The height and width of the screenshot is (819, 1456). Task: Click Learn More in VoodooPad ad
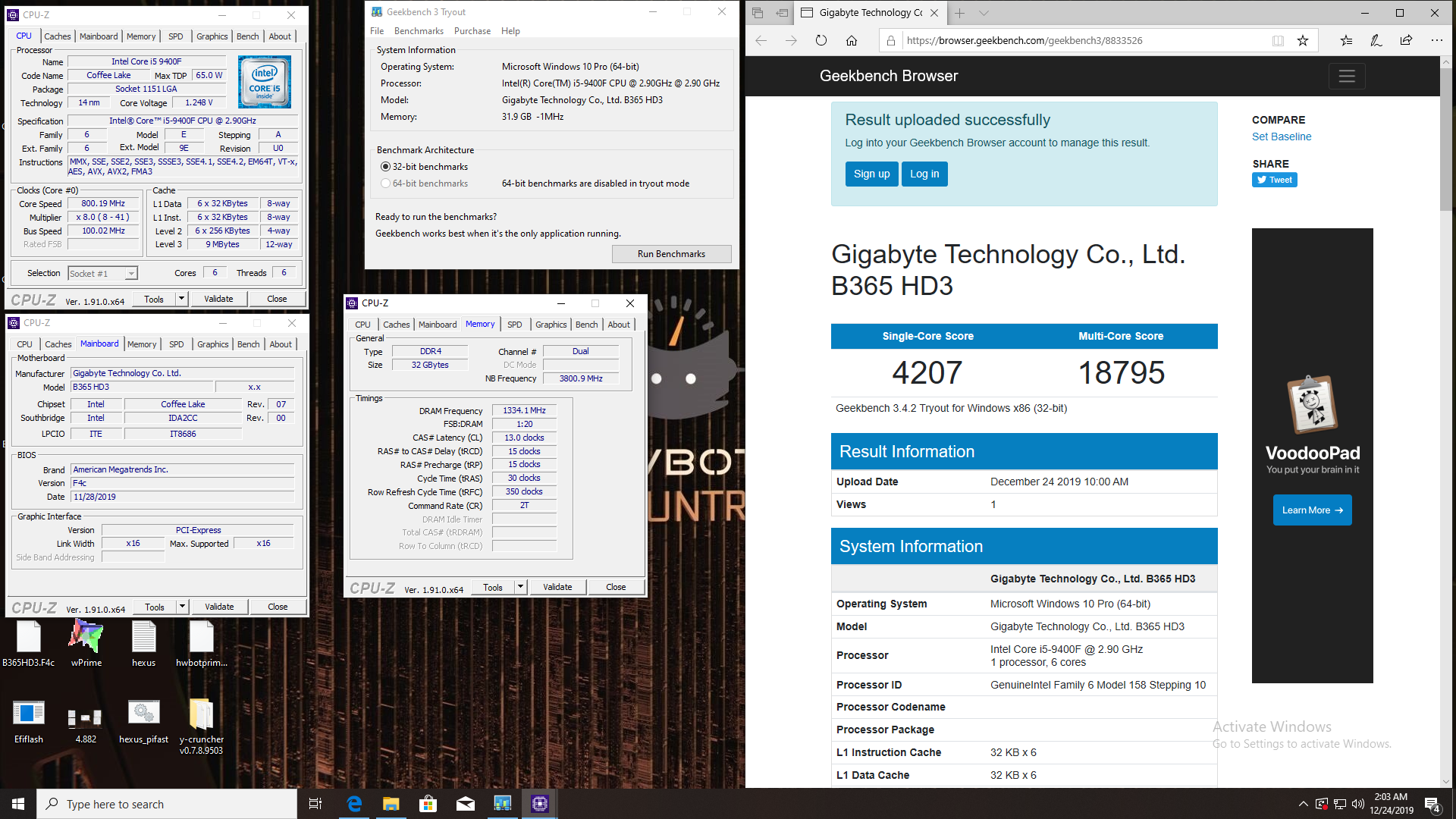tap(1312, 510)
